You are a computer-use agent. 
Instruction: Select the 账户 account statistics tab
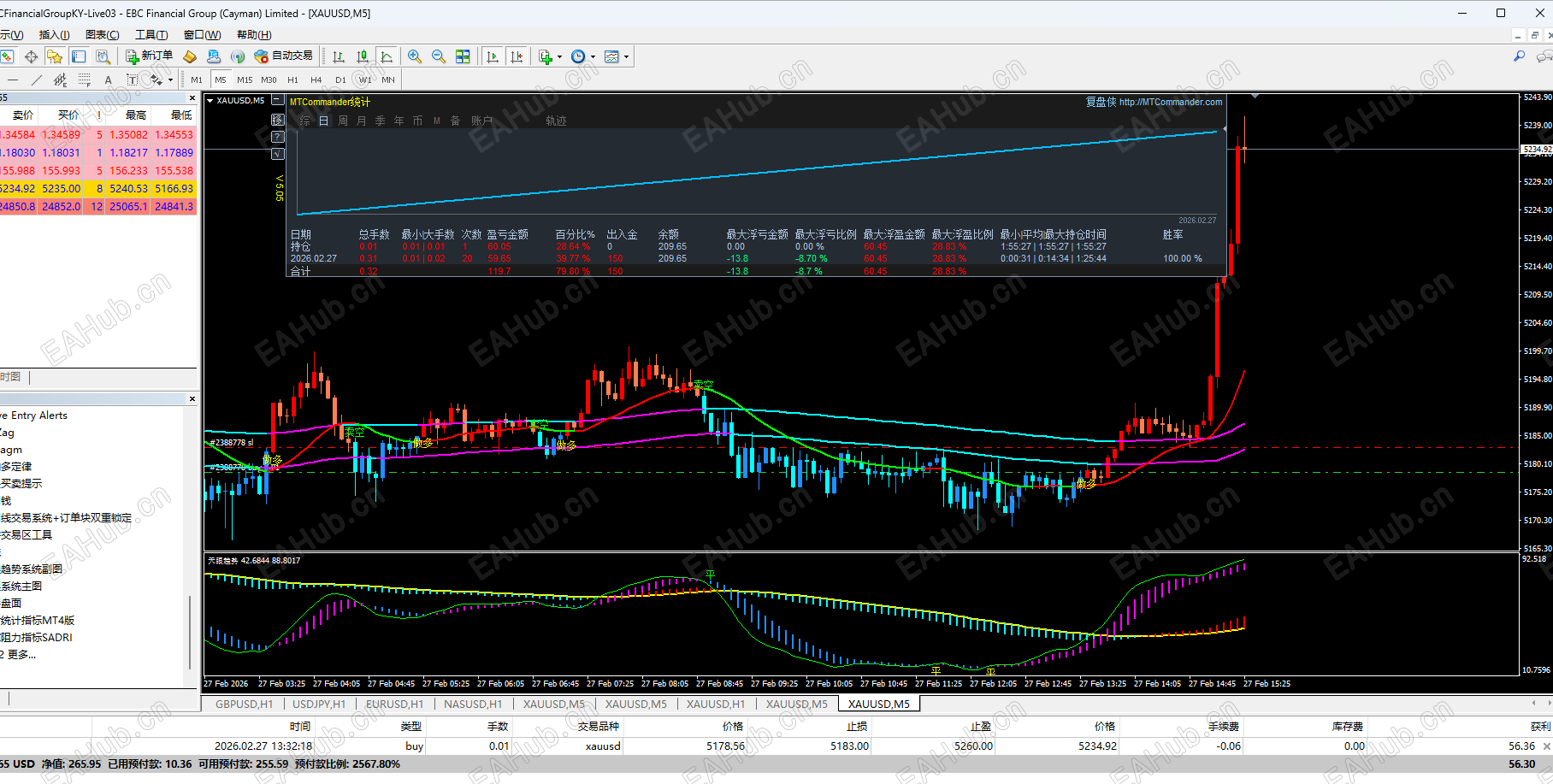pos(482,121)
